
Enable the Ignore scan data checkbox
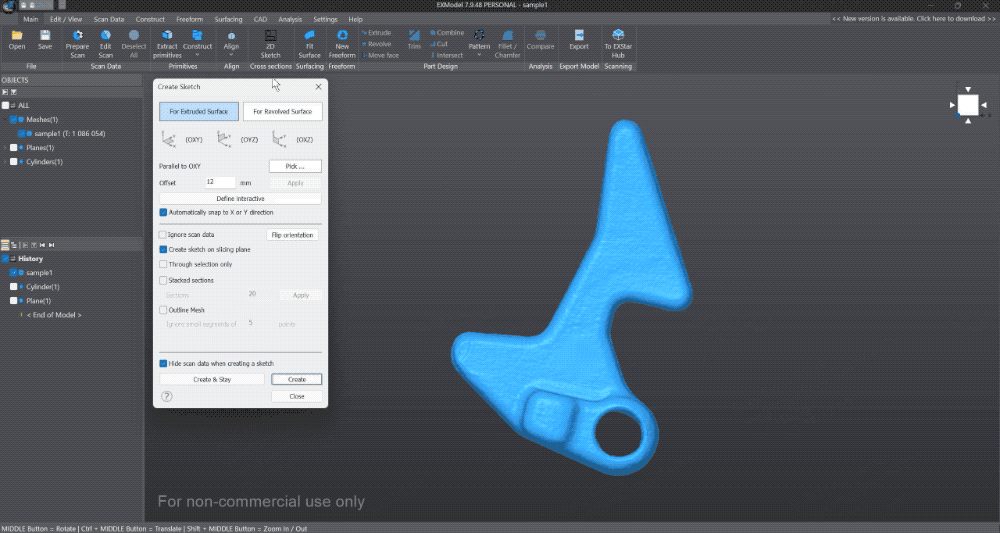[163, 235]
